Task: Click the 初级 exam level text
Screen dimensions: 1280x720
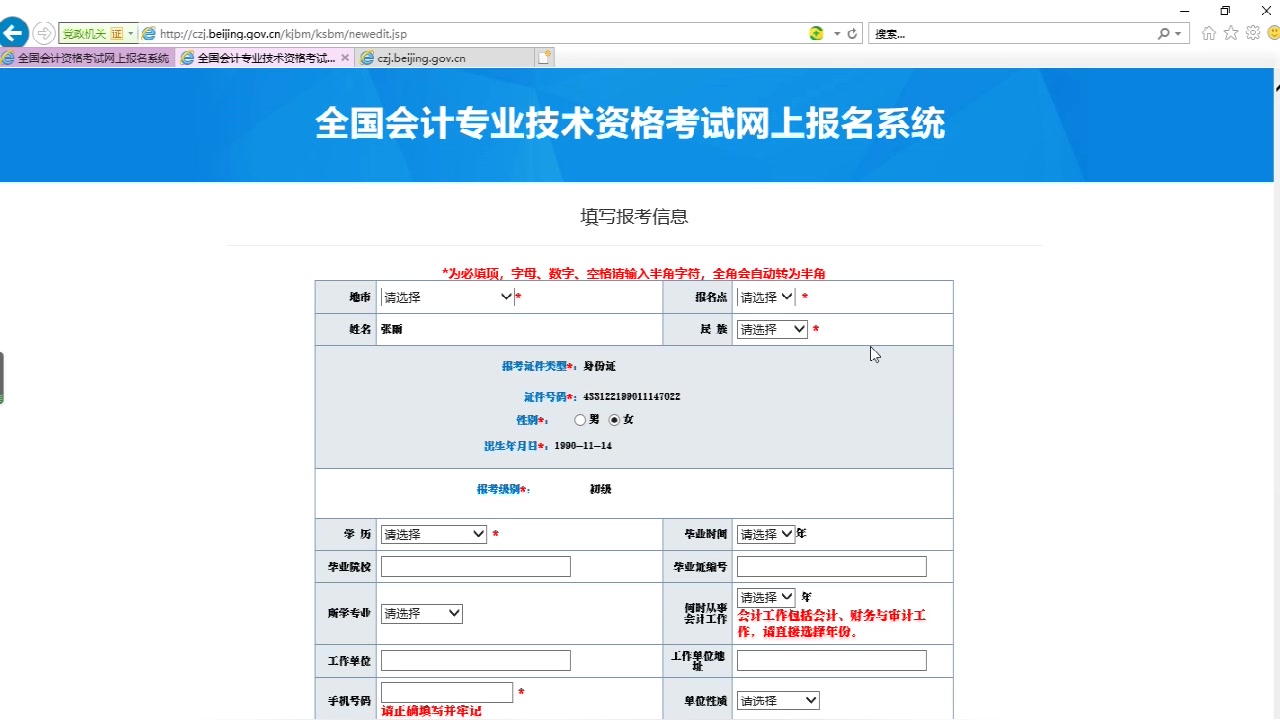Action: click(600, 489)
